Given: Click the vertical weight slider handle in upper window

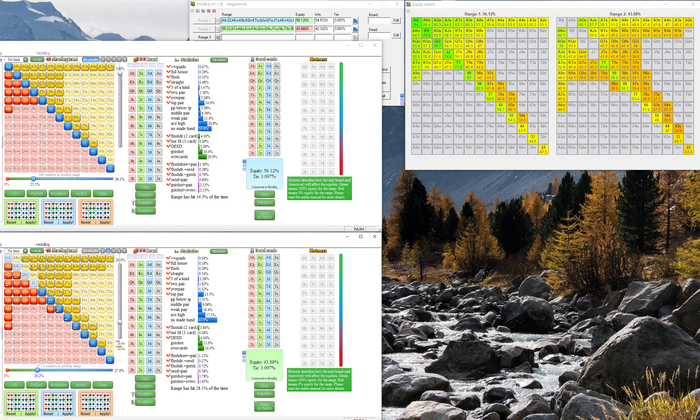Looking at the screenshot, I should click(x=120, y=75).
